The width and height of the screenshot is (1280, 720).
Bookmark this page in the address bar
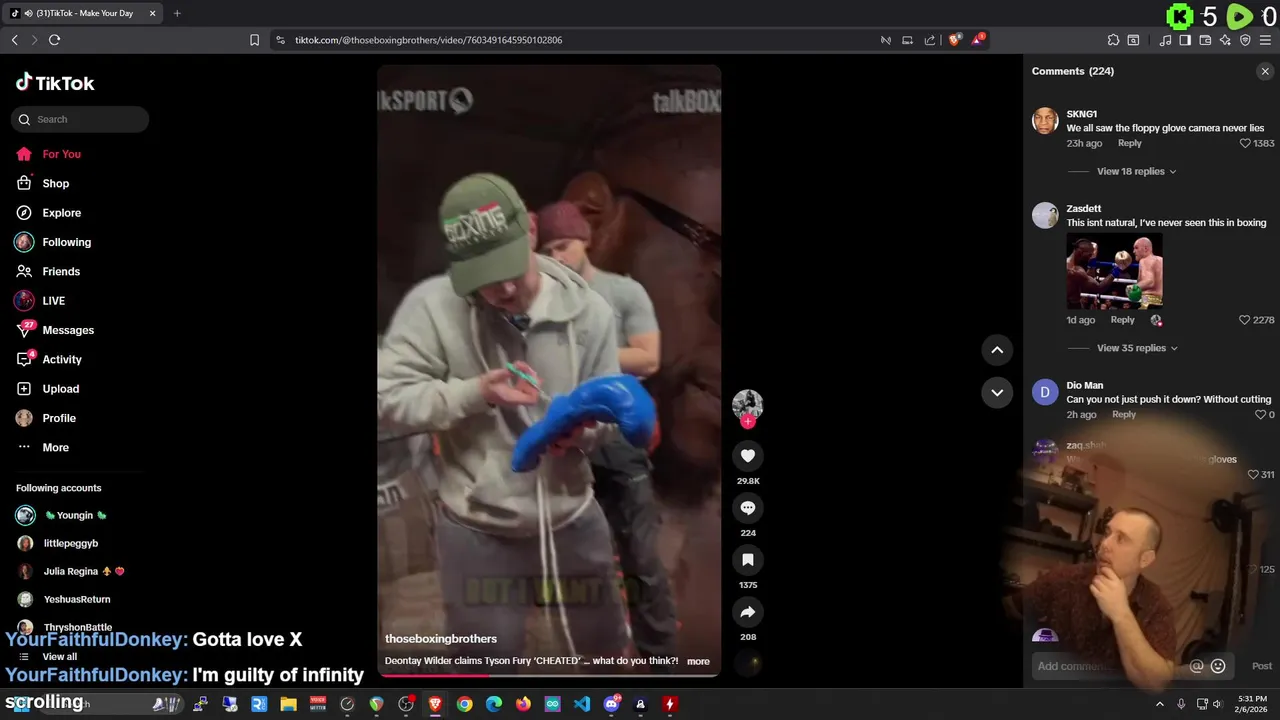(254, 40)
